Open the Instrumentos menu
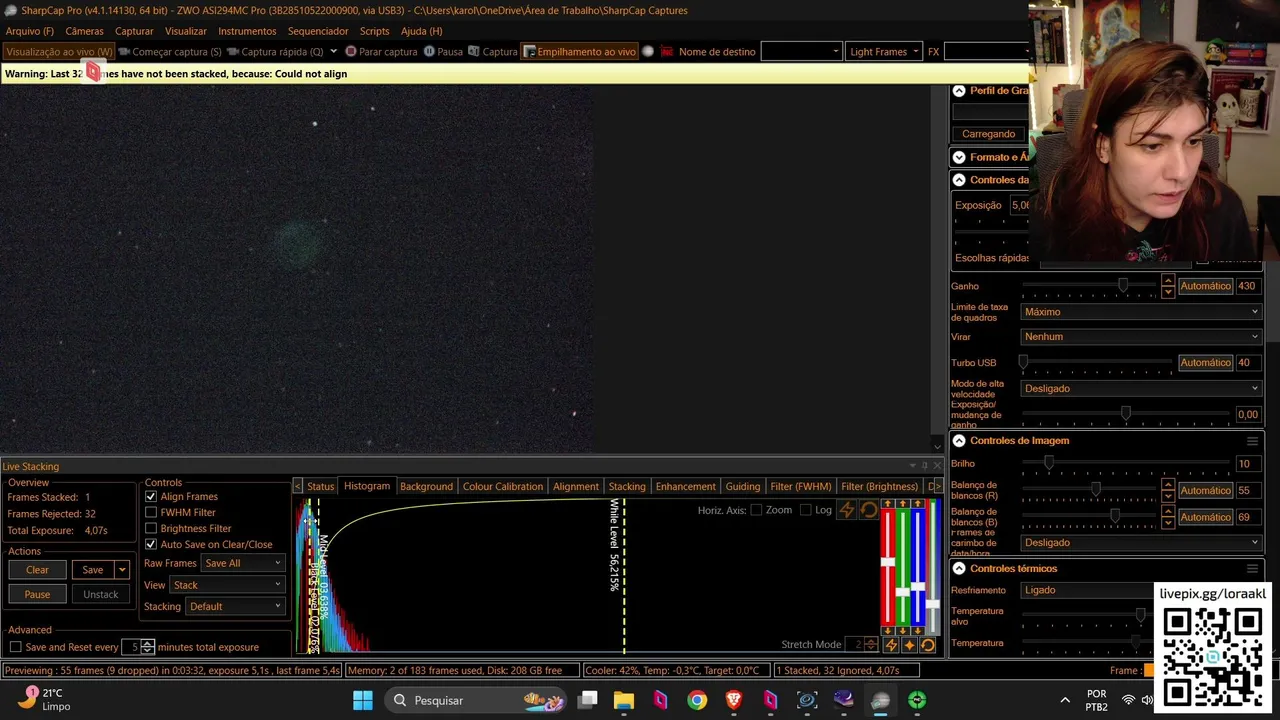The width and height of the screenshot is (1280, 720). point(247,31)
